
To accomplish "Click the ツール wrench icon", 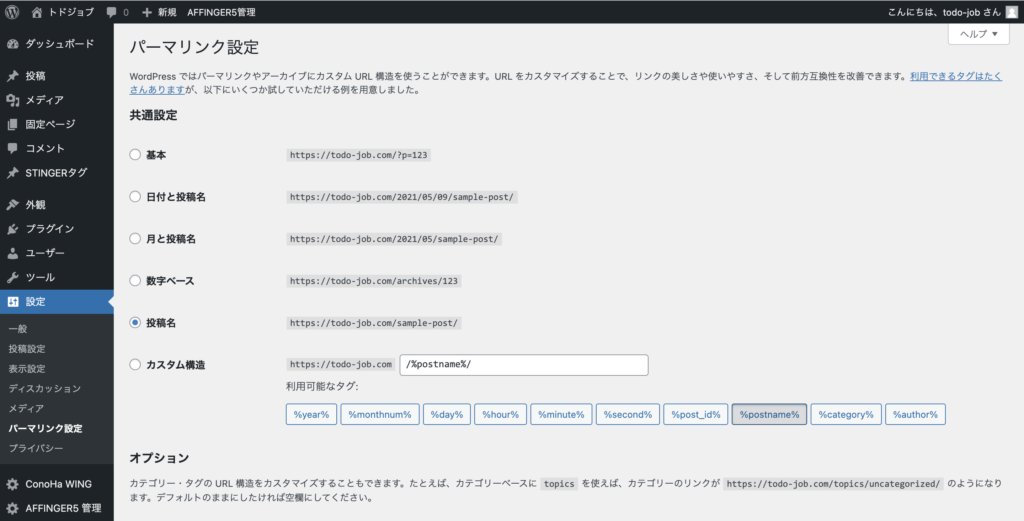I will (x=12, y=277).
